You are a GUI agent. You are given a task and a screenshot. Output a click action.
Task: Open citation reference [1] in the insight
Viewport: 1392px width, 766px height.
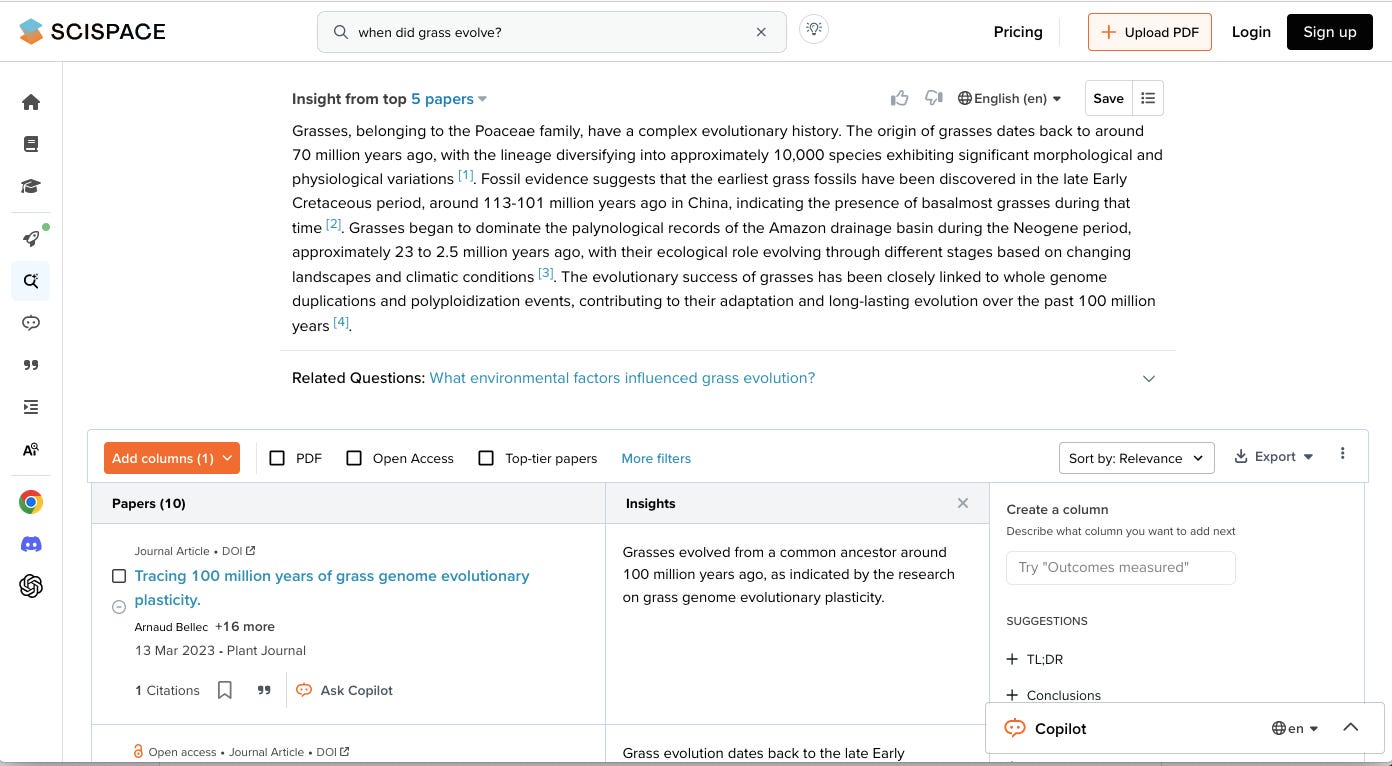tap(466, 175)
